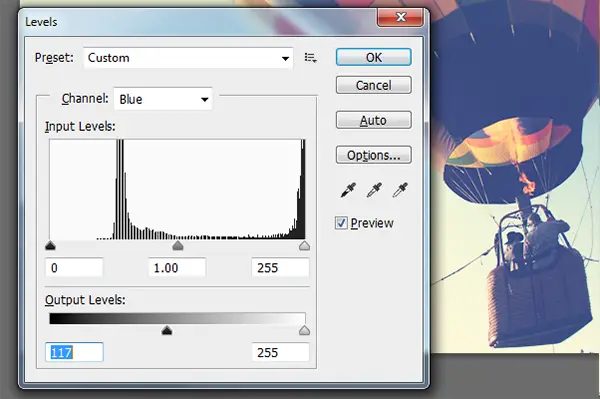This screenshot has height=399, width=600.
Task: Click the output white slider handle
Action: point(304,331)
